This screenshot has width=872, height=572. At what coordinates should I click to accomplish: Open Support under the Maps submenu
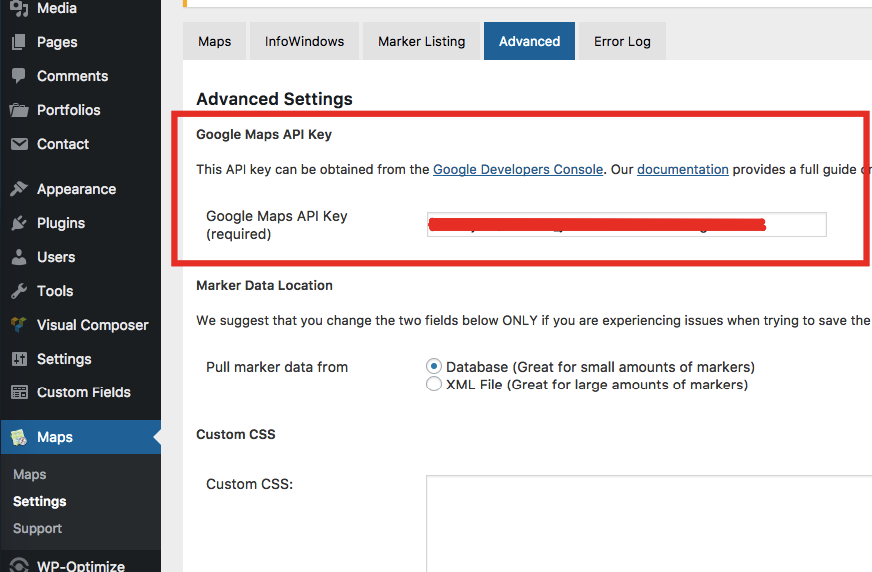(37, 528)
